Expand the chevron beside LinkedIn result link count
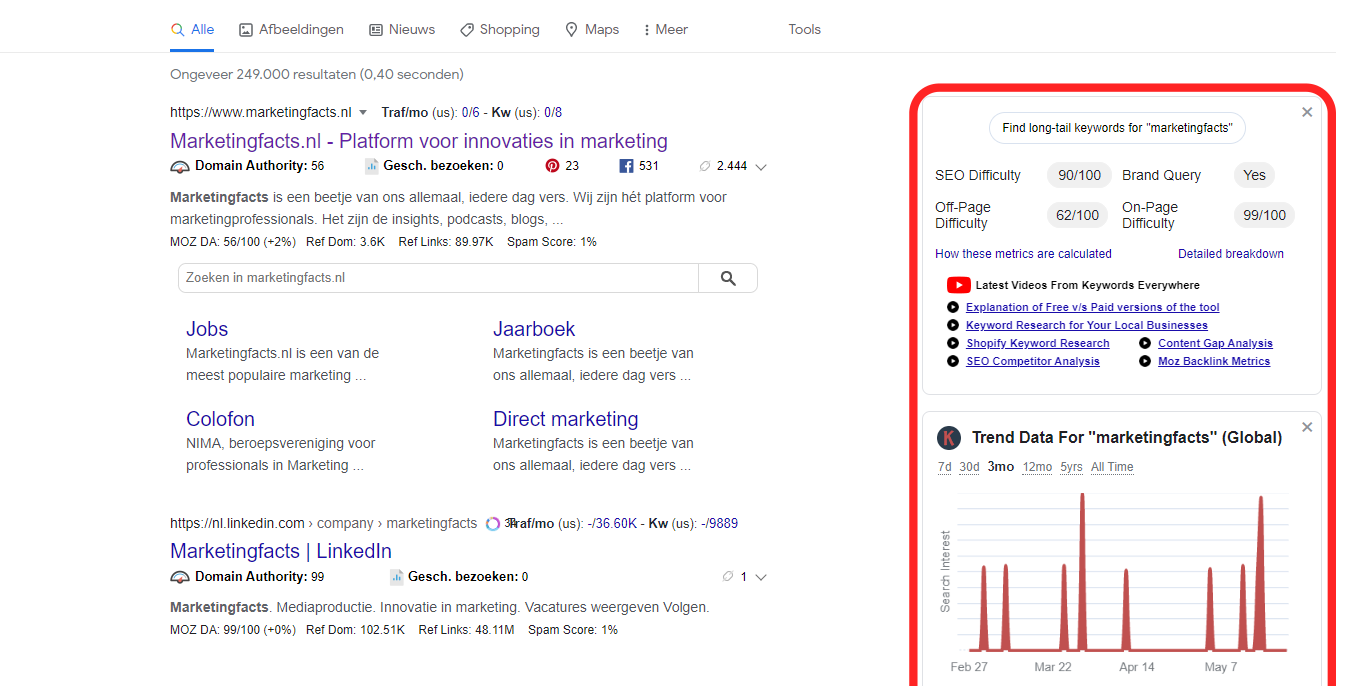1372x686 pixels. (761, 577)
